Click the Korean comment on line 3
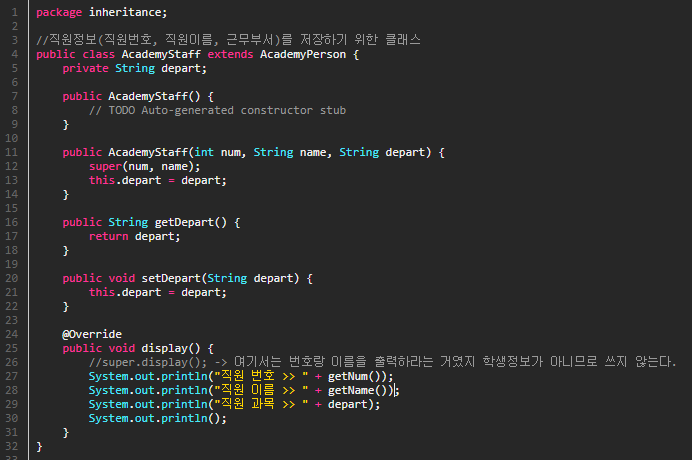Viewport: 692px width, 460px height. [x=228, y=40]
